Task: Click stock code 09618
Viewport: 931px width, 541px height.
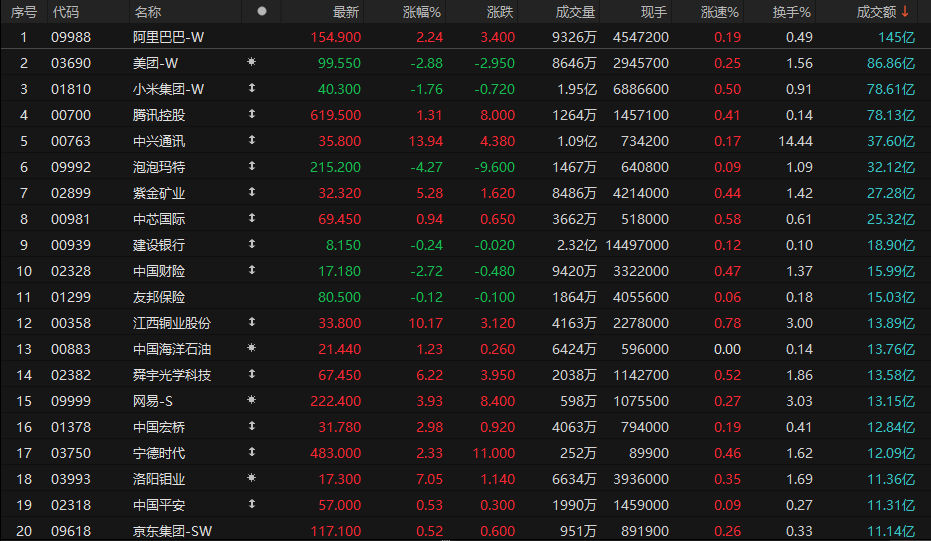Action: pyautogui.click(x=71, y=531)
